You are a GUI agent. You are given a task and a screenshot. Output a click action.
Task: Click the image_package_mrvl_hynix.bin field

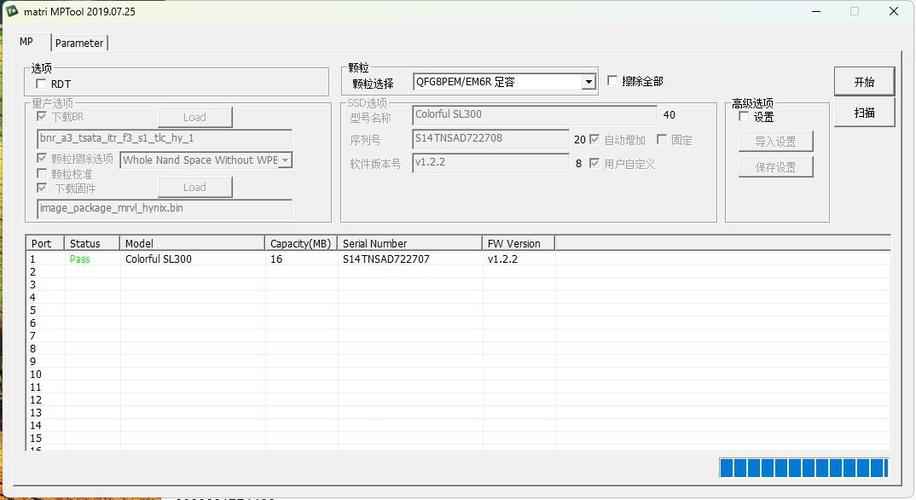pos(164,209)
